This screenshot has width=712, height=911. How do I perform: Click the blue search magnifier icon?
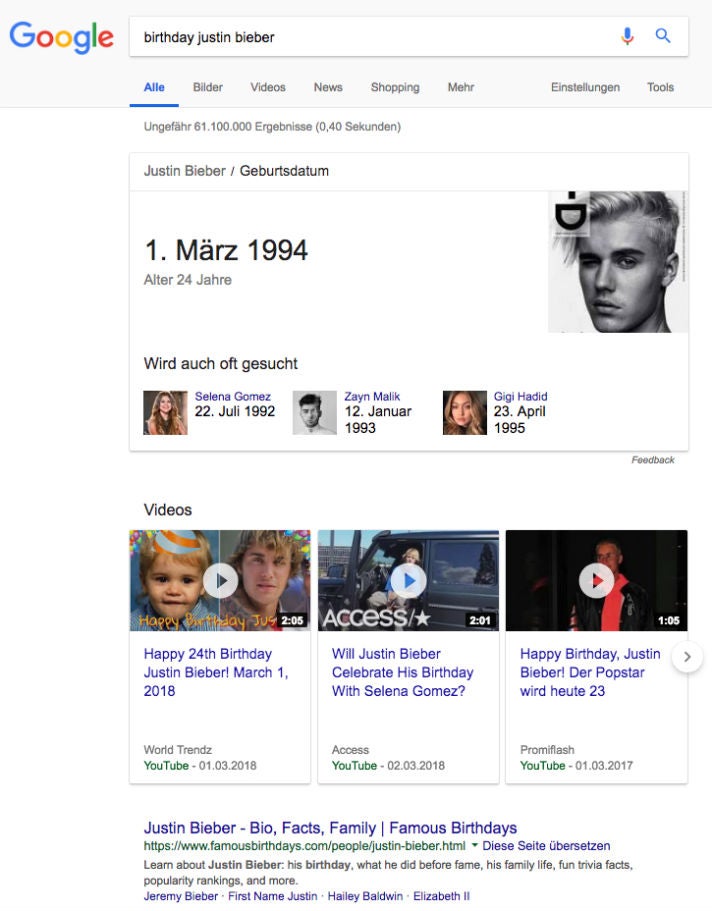coord(662,37)
